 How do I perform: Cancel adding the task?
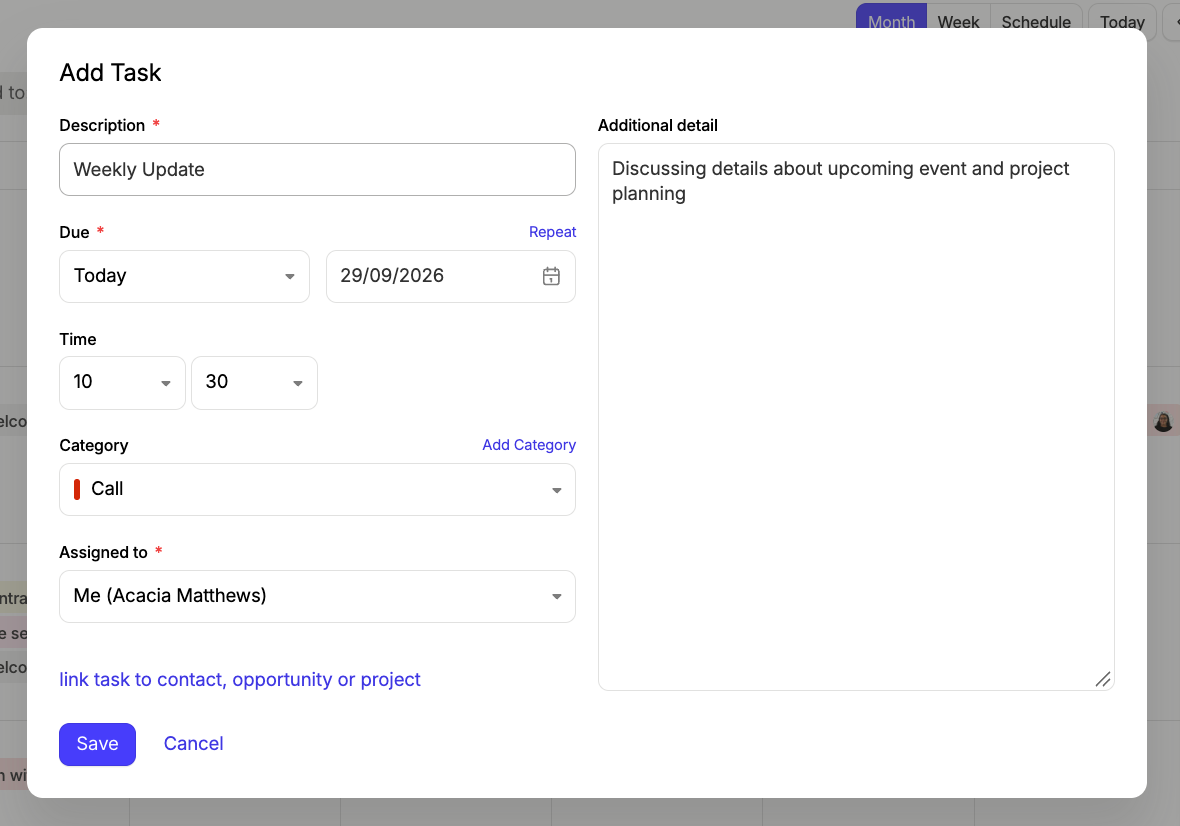[193, 743]
